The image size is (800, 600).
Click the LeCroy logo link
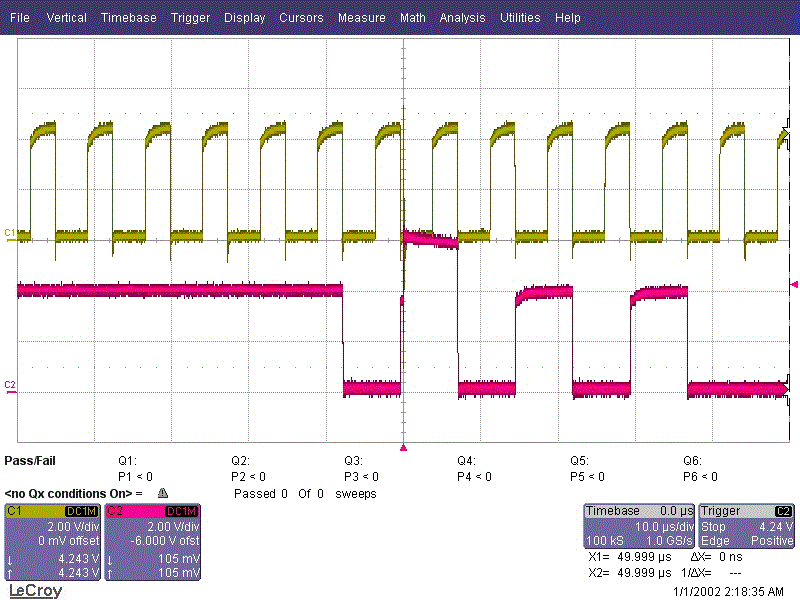(35, 591)
